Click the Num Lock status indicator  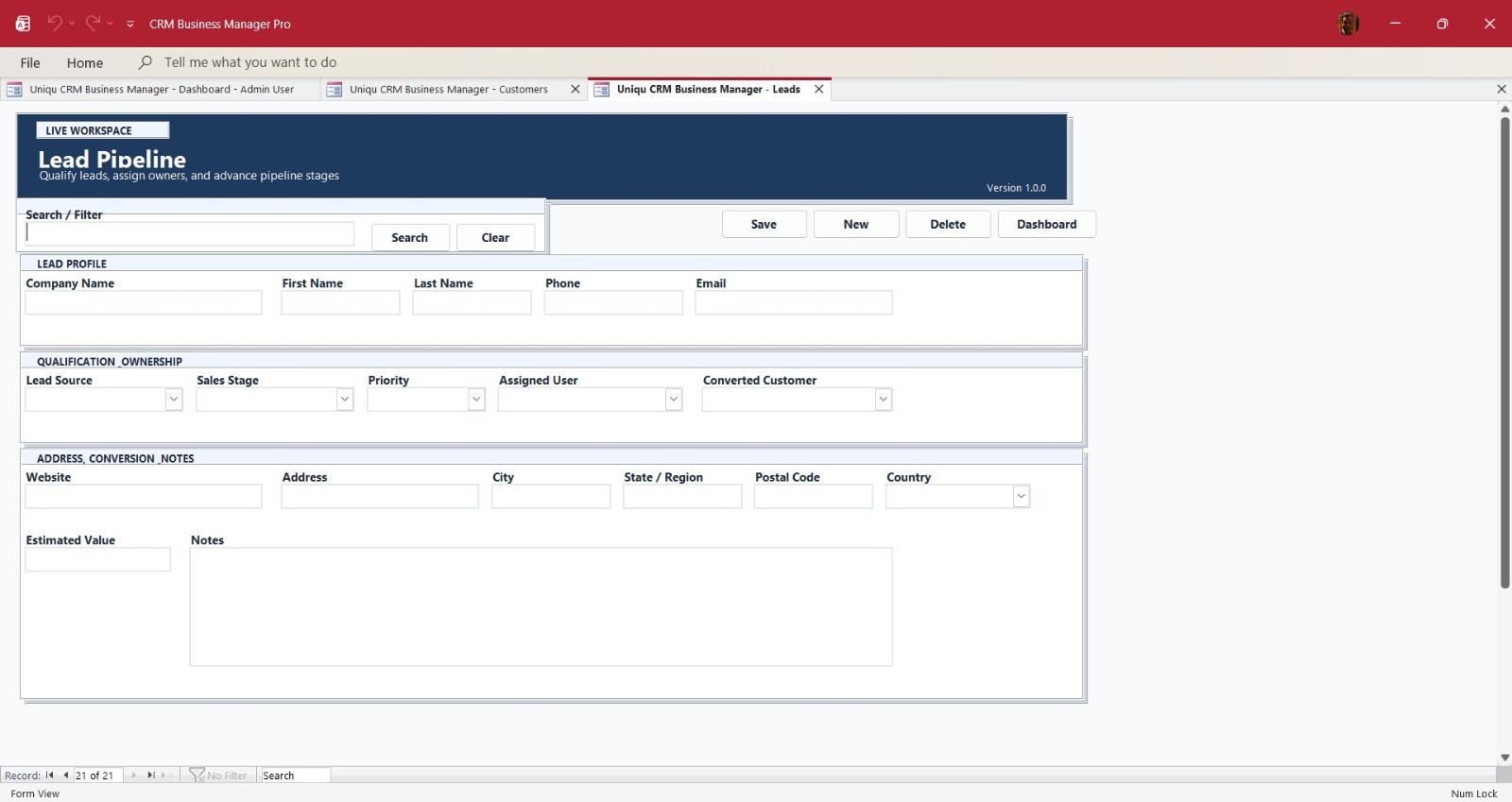point(1474,793)
